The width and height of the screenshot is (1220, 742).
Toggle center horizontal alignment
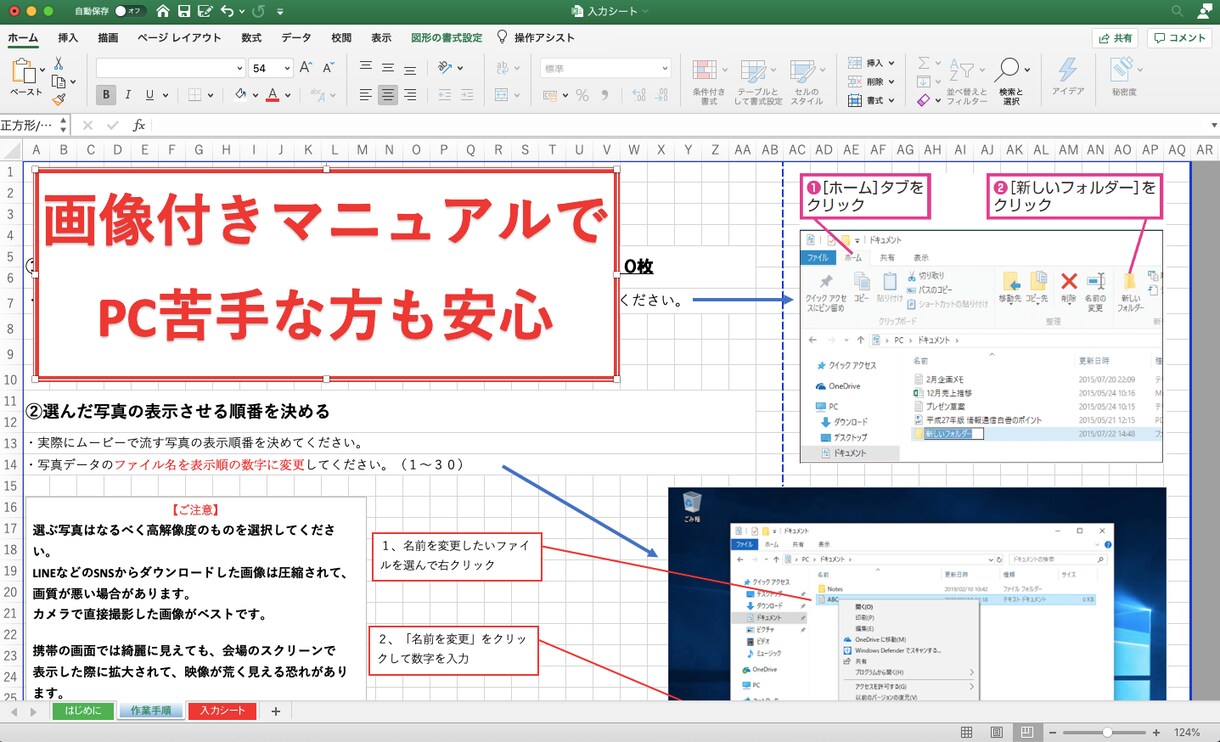tap(387, 95)
